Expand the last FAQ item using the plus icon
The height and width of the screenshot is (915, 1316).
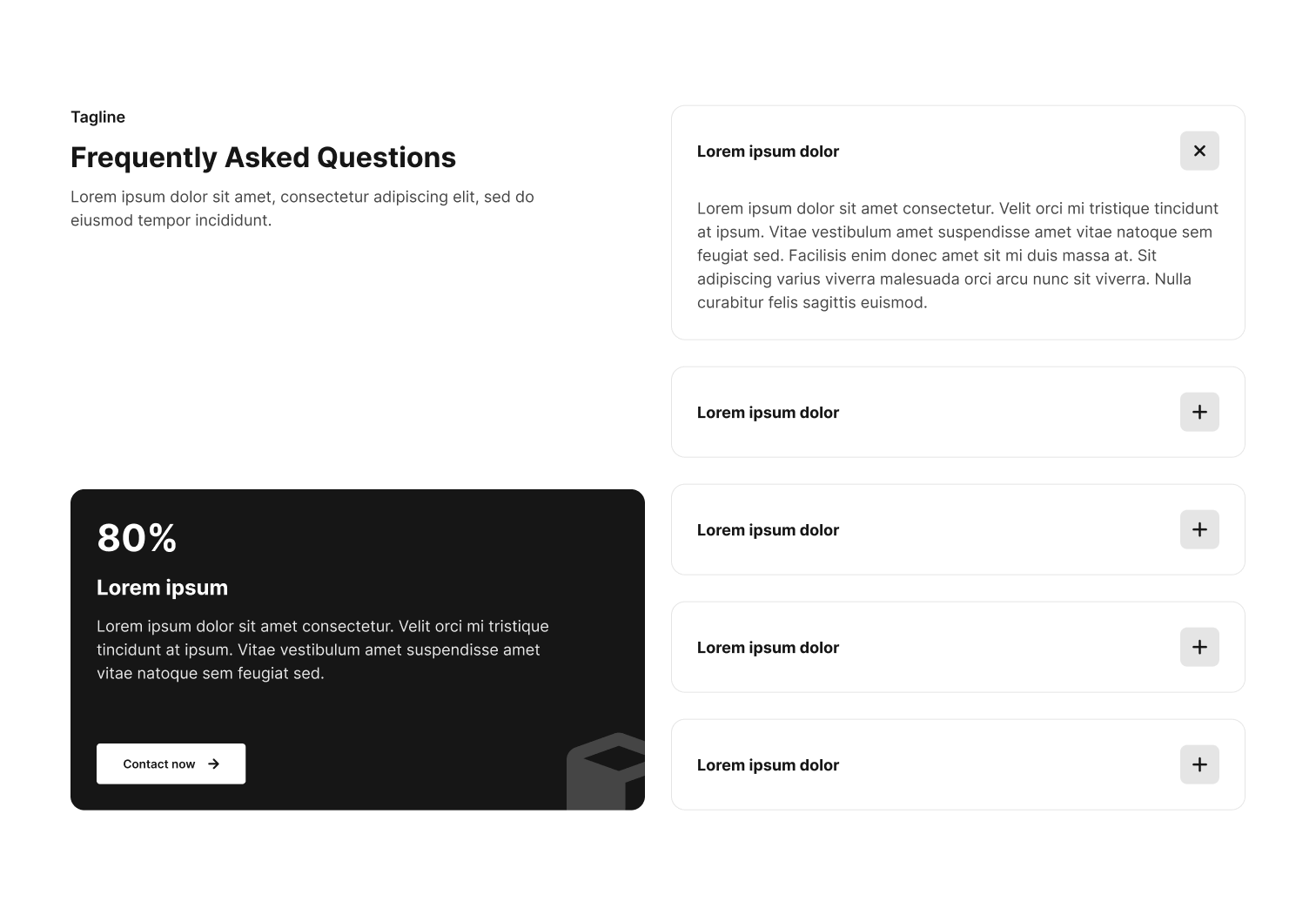1199,764
